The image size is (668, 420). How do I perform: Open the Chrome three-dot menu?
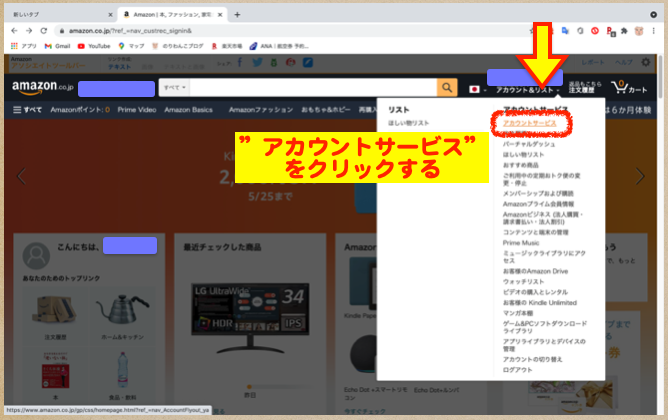point(654,31)
